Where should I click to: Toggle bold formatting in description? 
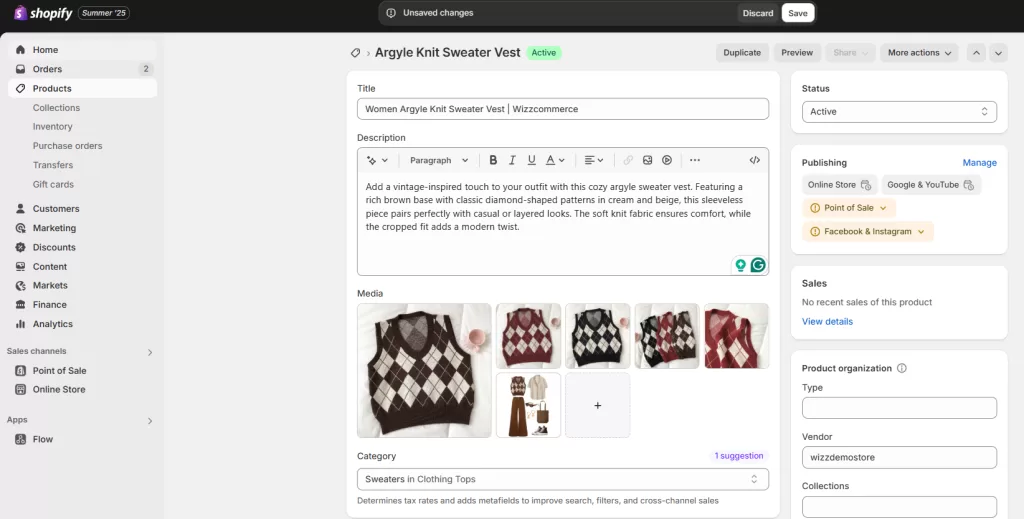click(493, 160)
